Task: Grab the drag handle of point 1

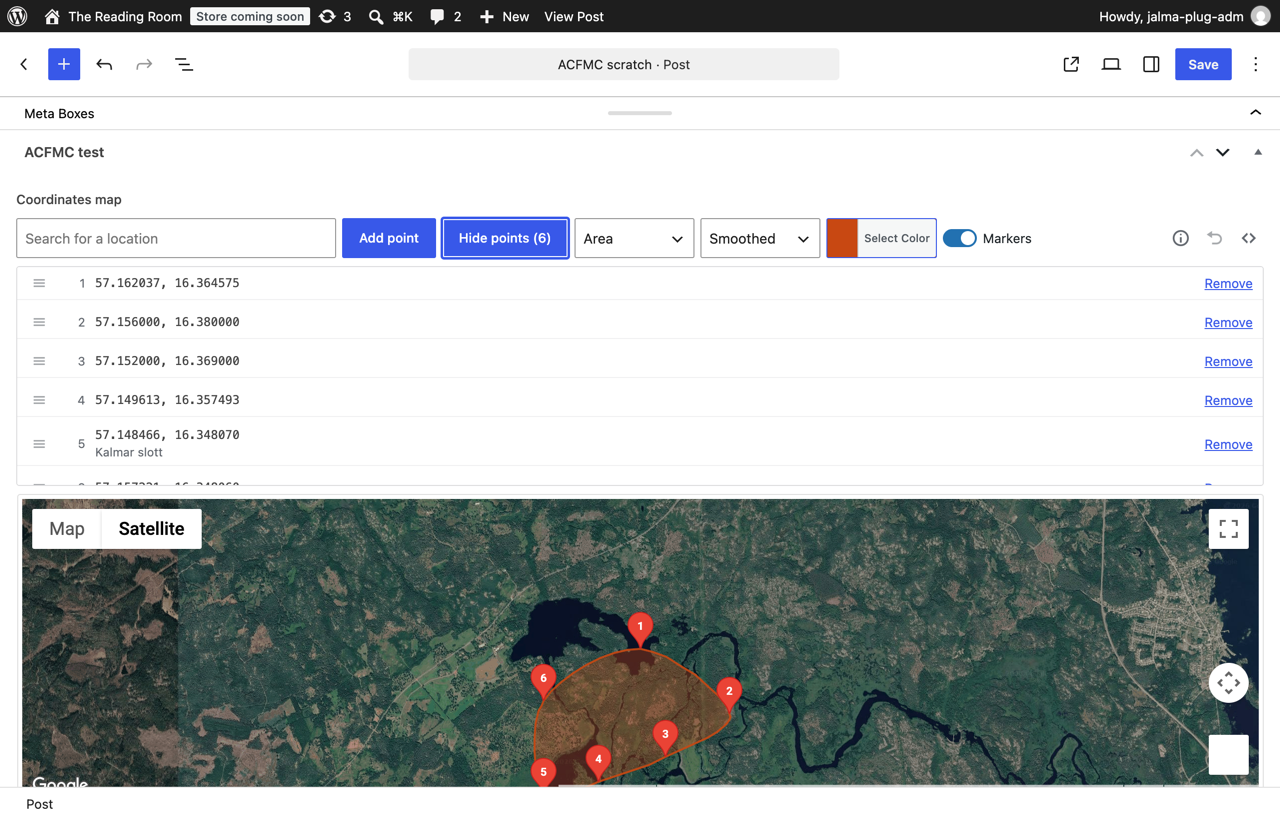Action: 39,283
